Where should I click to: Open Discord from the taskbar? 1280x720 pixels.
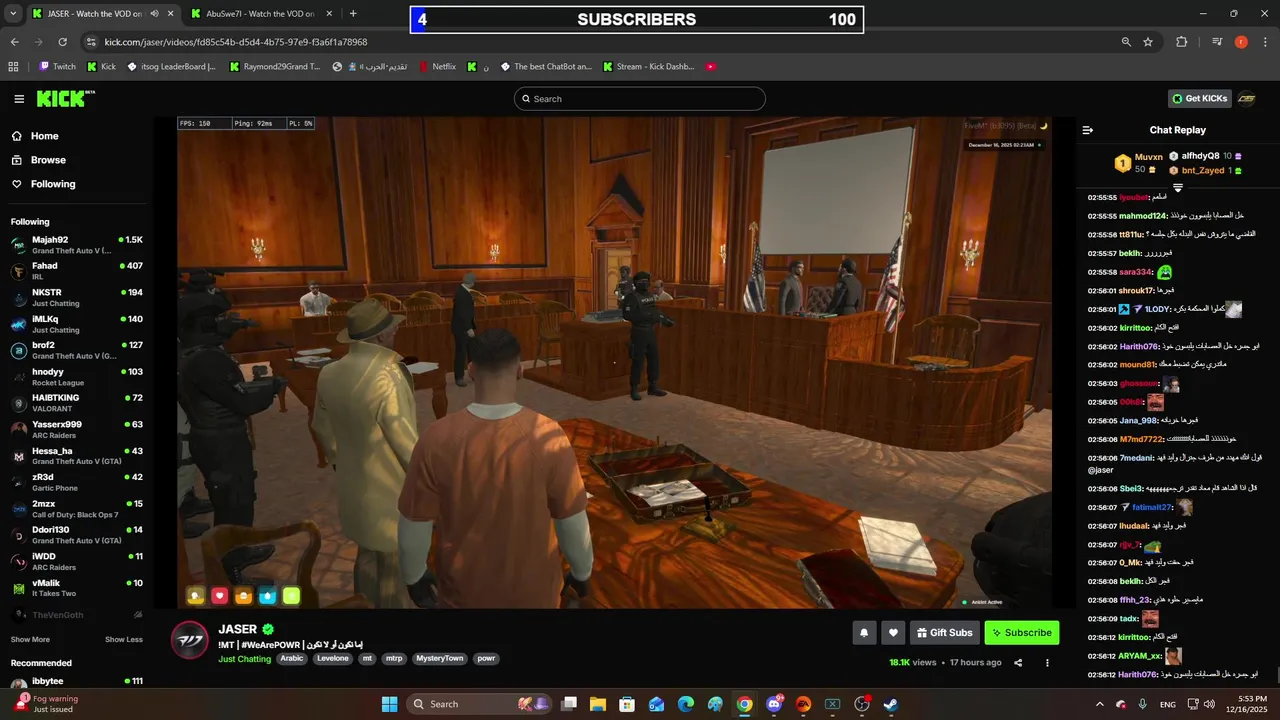774,704
